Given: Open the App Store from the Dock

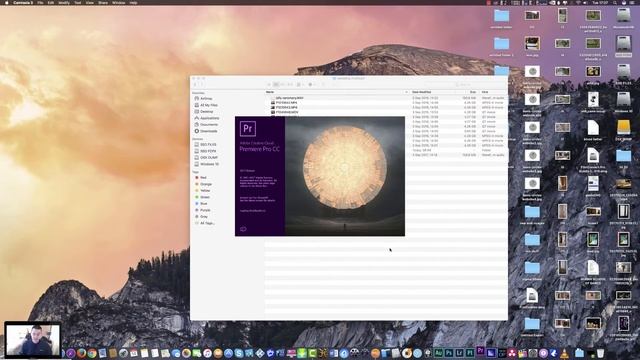Looking at the screenshot, I should (228, 353).
